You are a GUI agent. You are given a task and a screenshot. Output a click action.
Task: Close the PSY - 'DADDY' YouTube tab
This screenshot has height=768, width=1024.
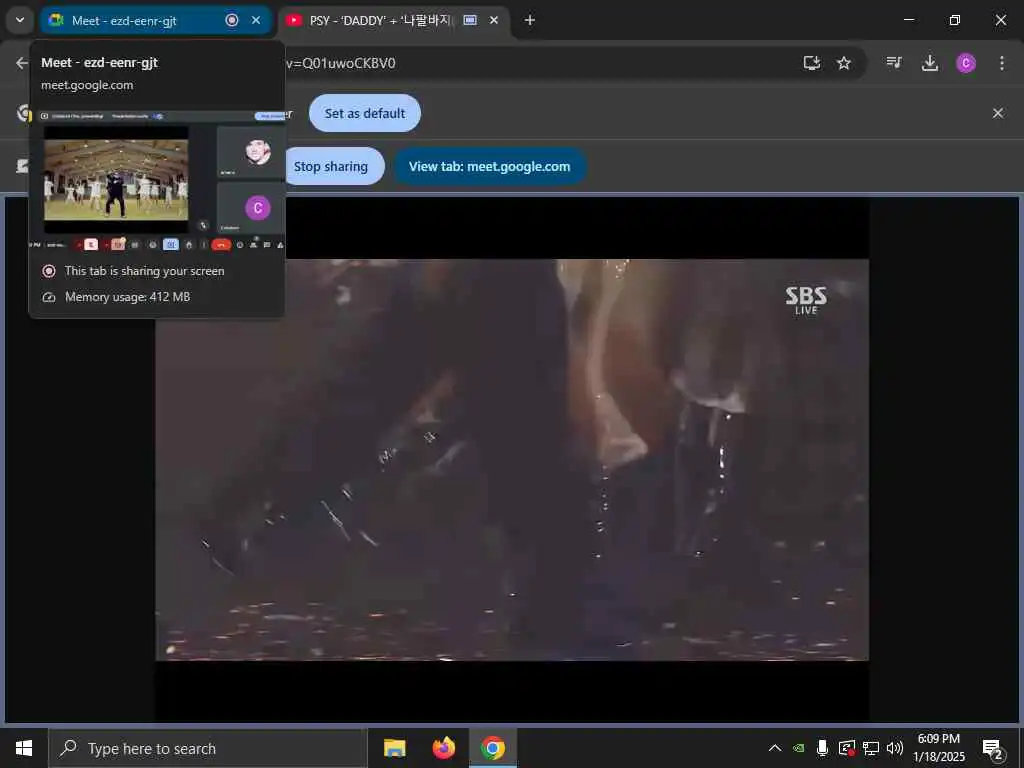tap(494, 20)
